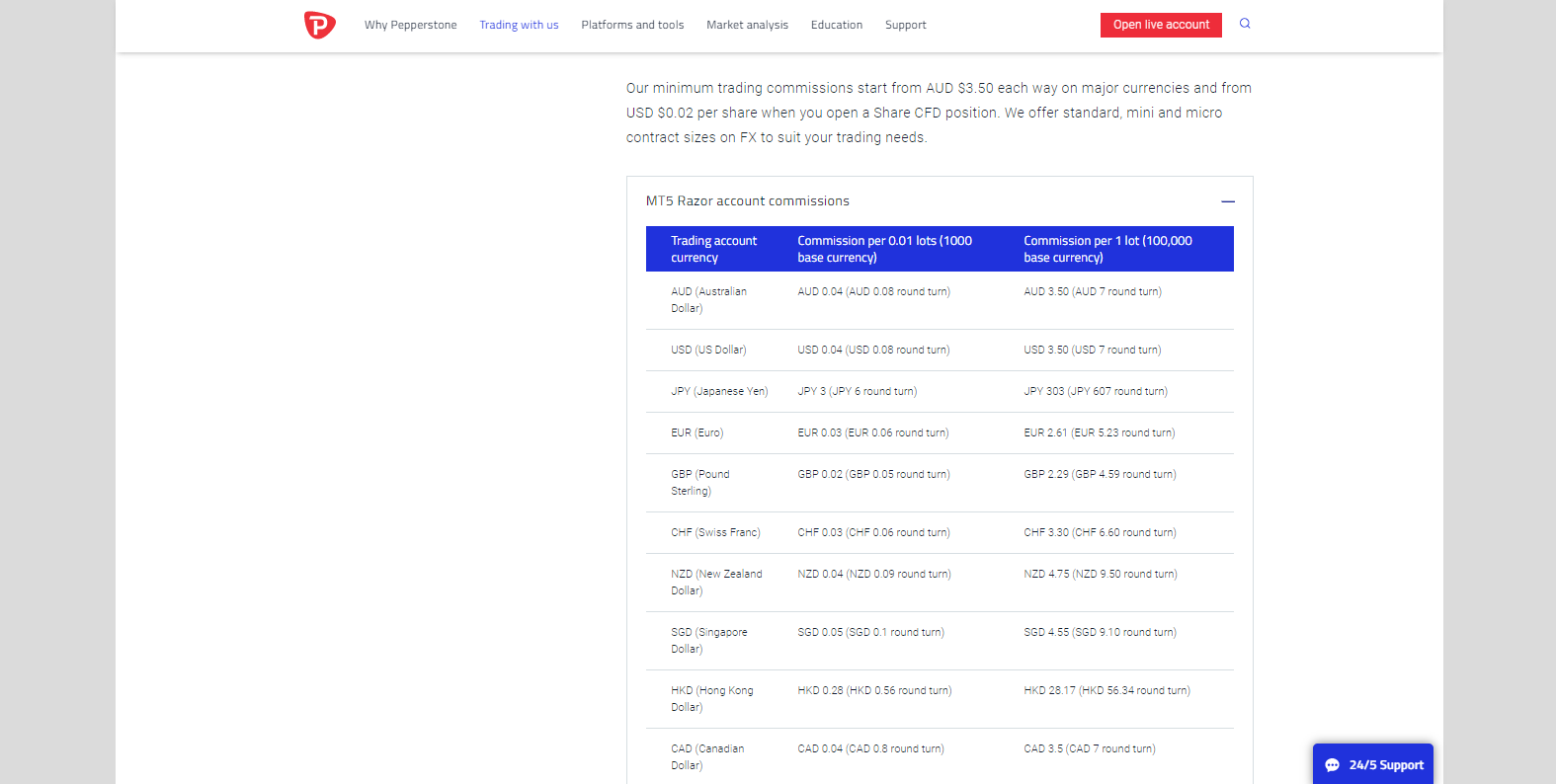Select the EUR (Euro) row label

click(697, 432)
